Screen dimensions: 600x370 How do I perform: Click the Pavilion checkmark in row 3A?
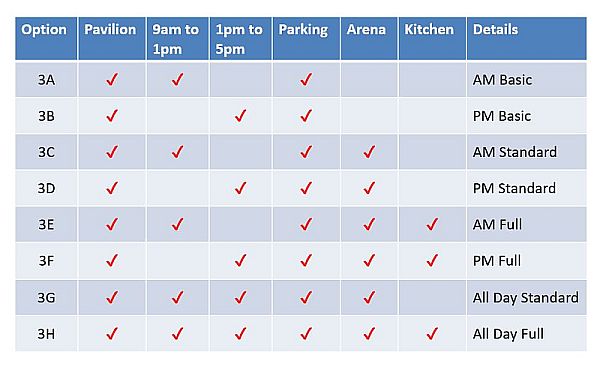point(112,80)
